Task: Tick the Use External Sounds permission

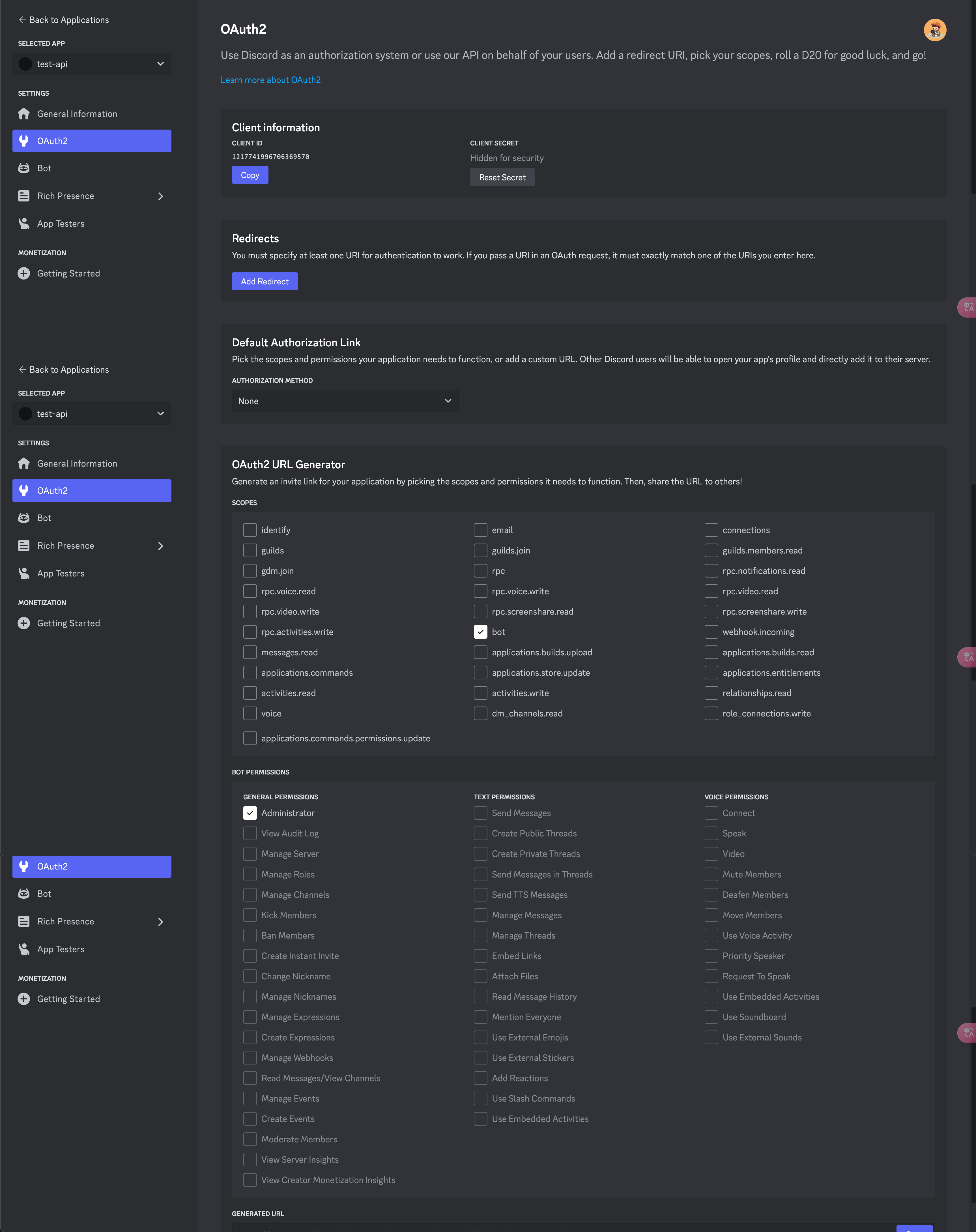Action: click(711, 1037)
